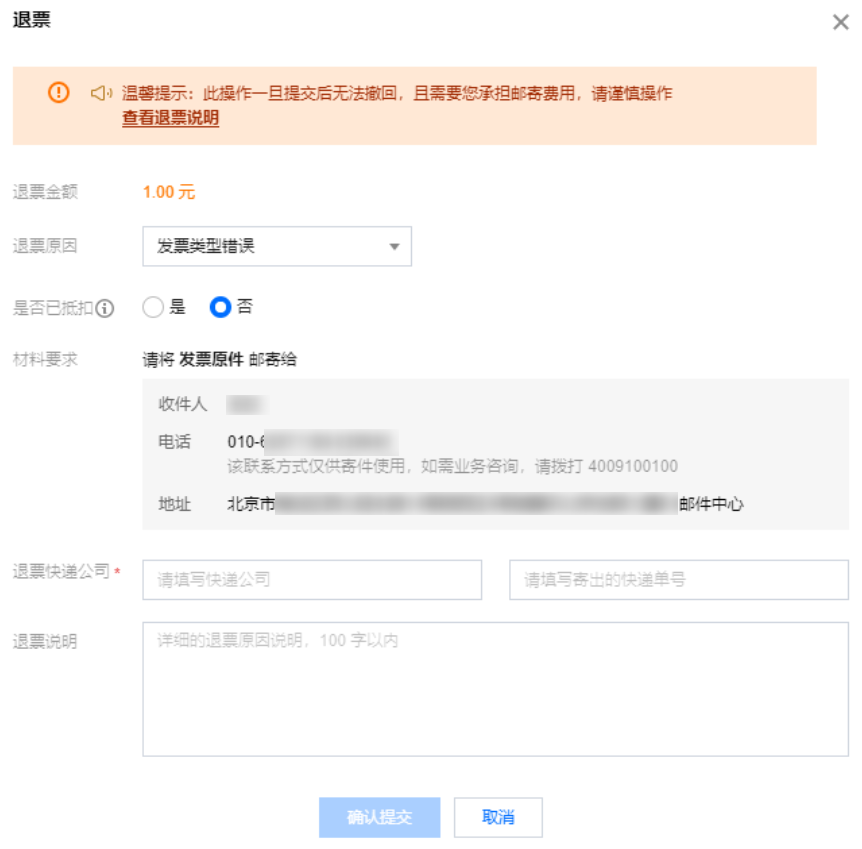
Task: Click the phone number starting 010
Action: pos(308,441)
